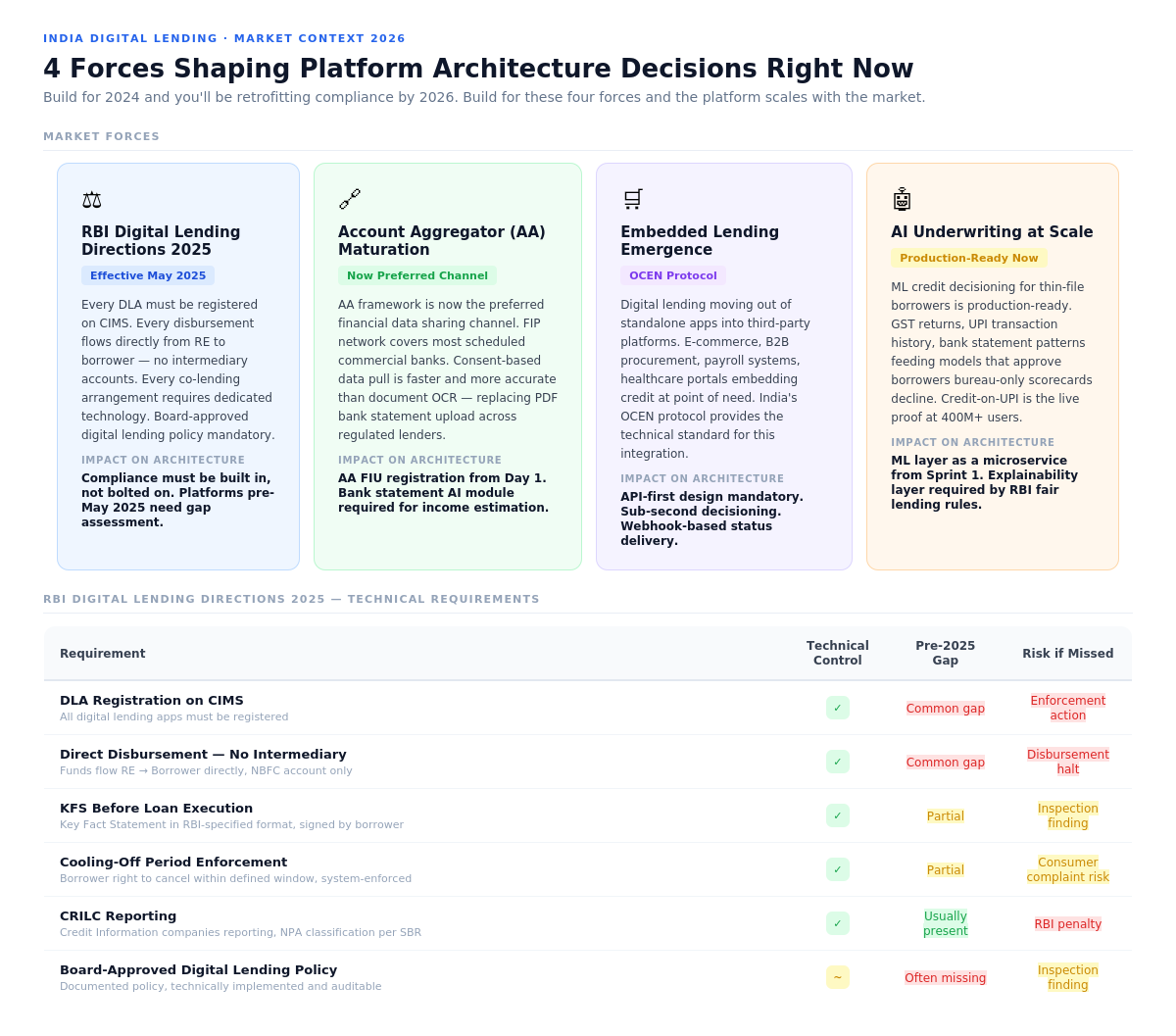Click the link chain icon for Account Aggregator
This screenshot has width=1176, height=1036.
point(350,200)
